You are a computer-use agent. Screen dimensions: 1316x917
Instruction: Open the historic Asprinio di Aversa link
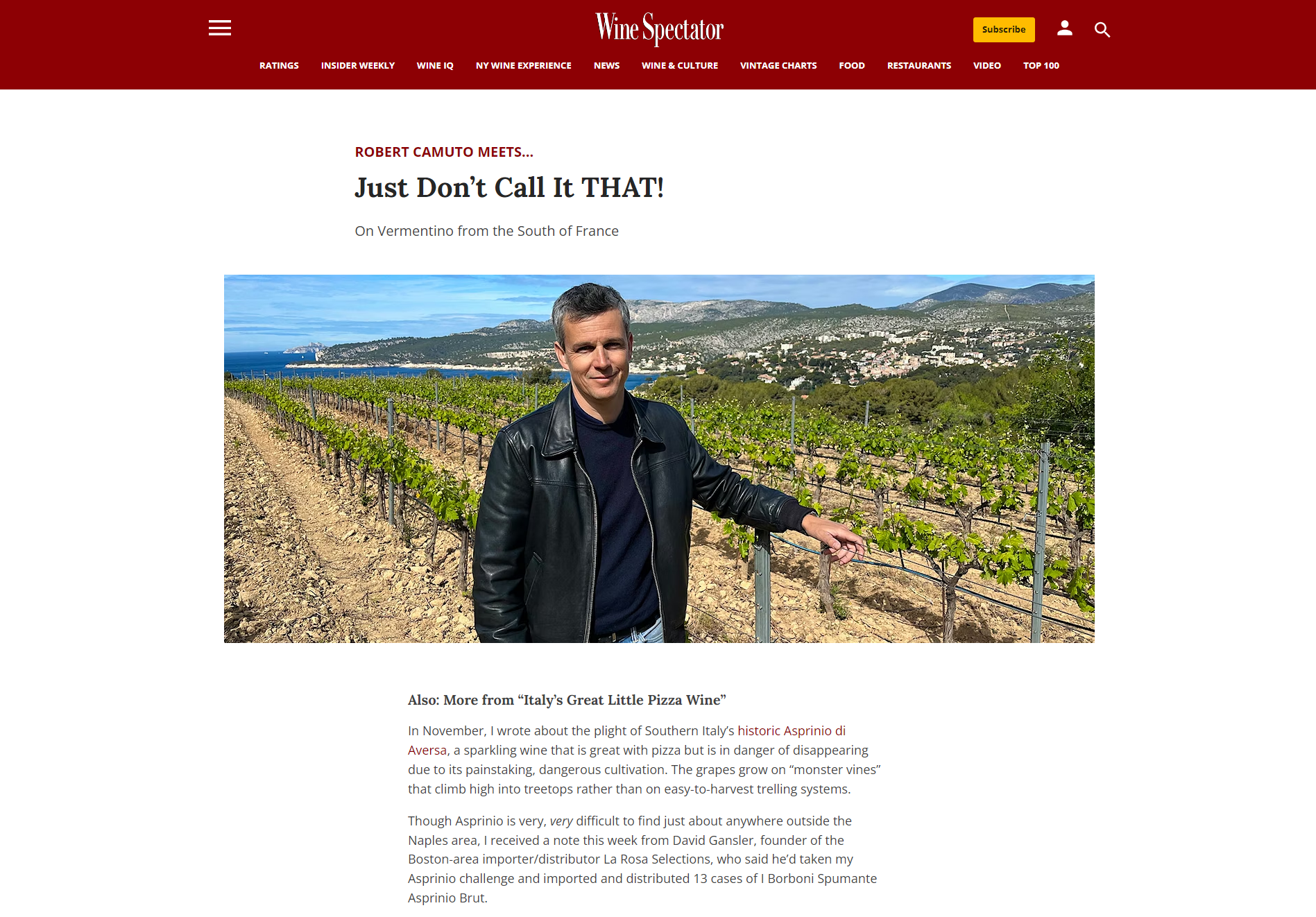pos(626,740)
